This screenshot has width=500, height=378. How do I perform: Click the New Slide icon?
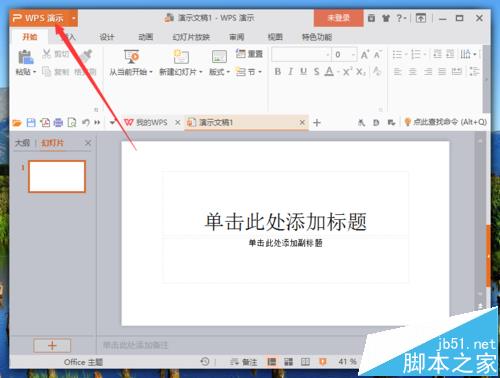181,57
